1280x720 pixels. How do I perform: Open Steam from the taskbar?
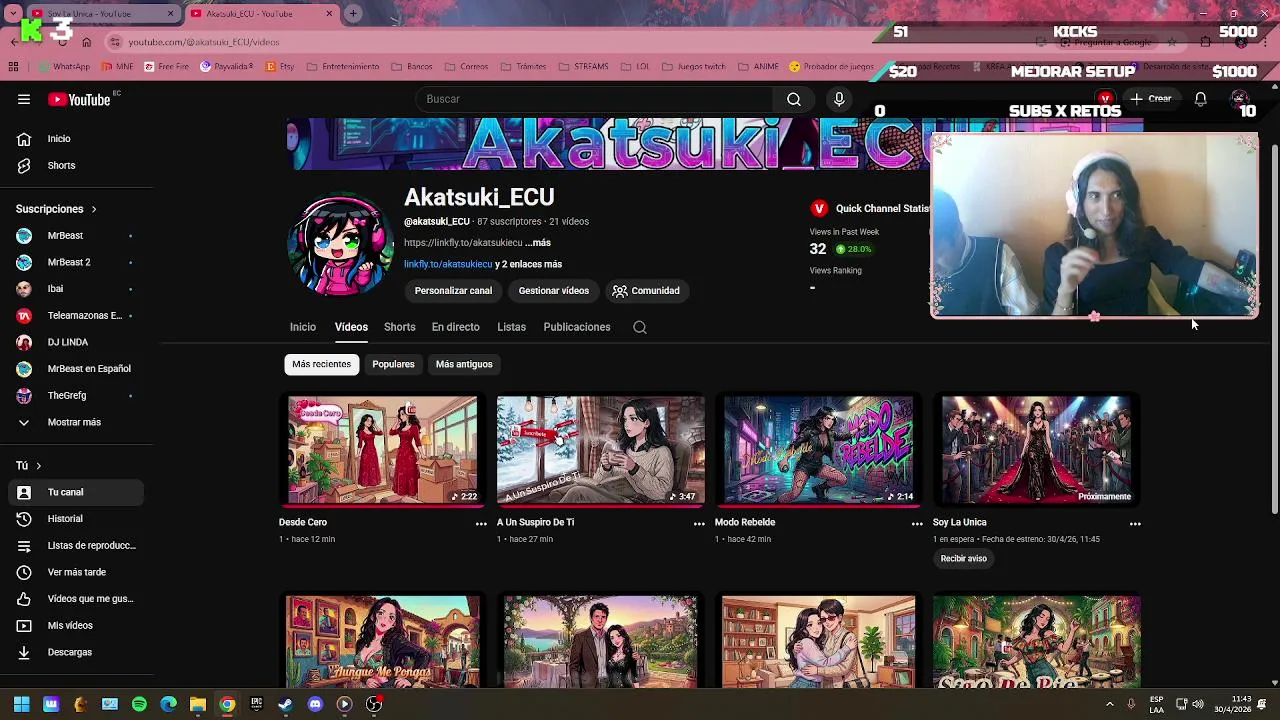click(286, 704)
